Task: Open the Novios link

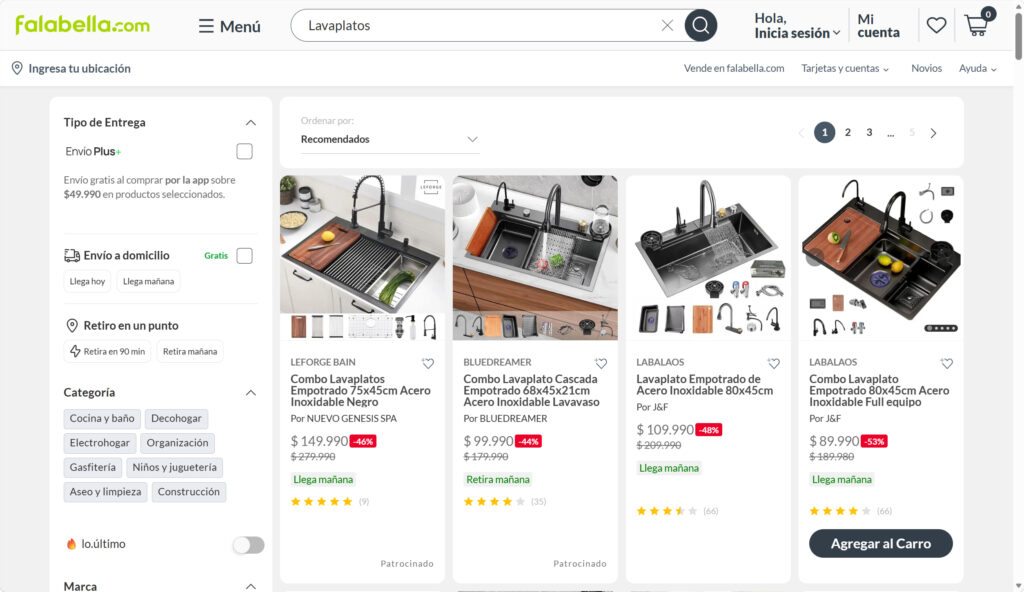Action: [927, 68]
